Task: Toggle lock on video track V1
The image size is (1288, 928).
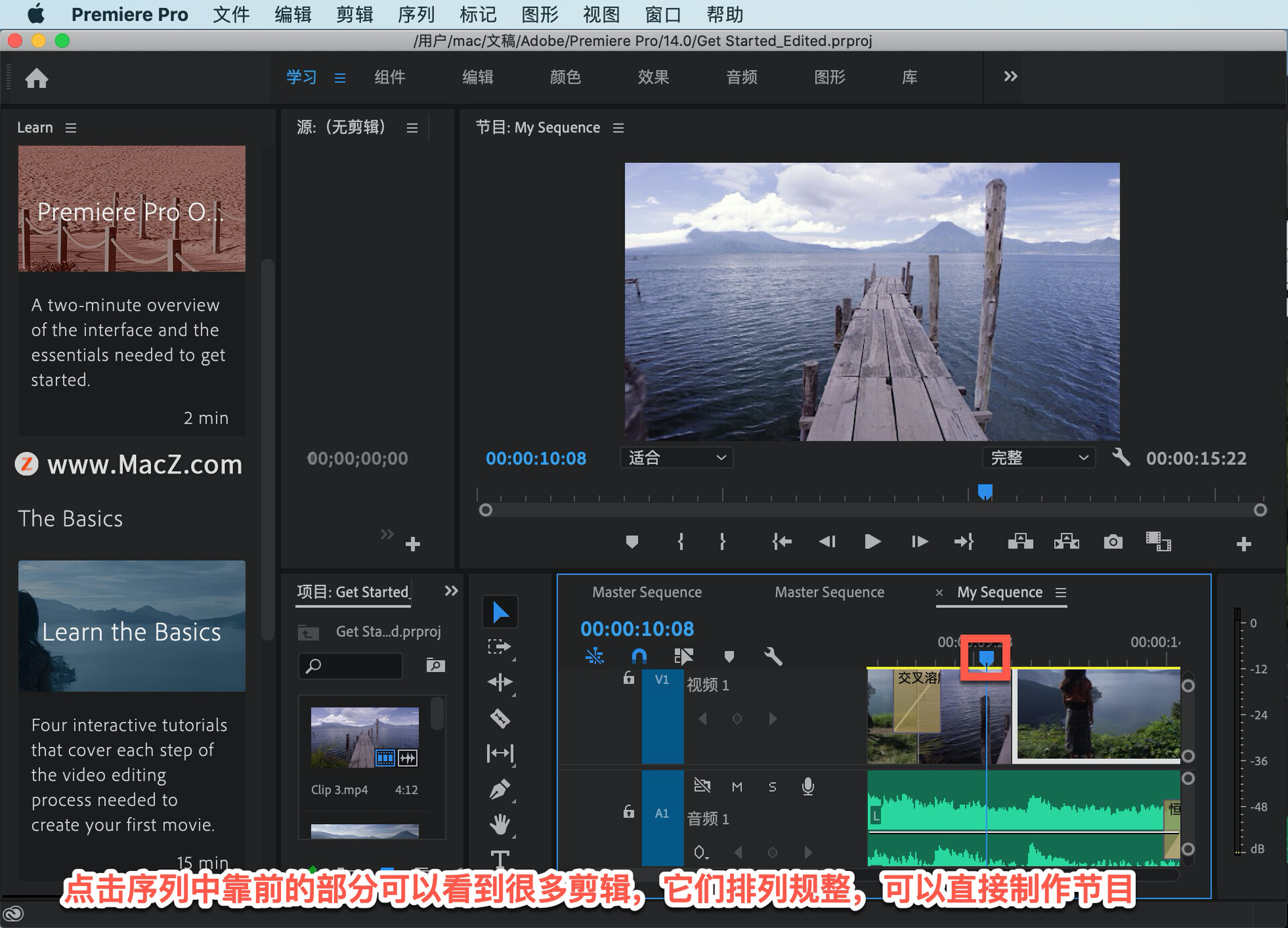Action: (x=629, y=679)
